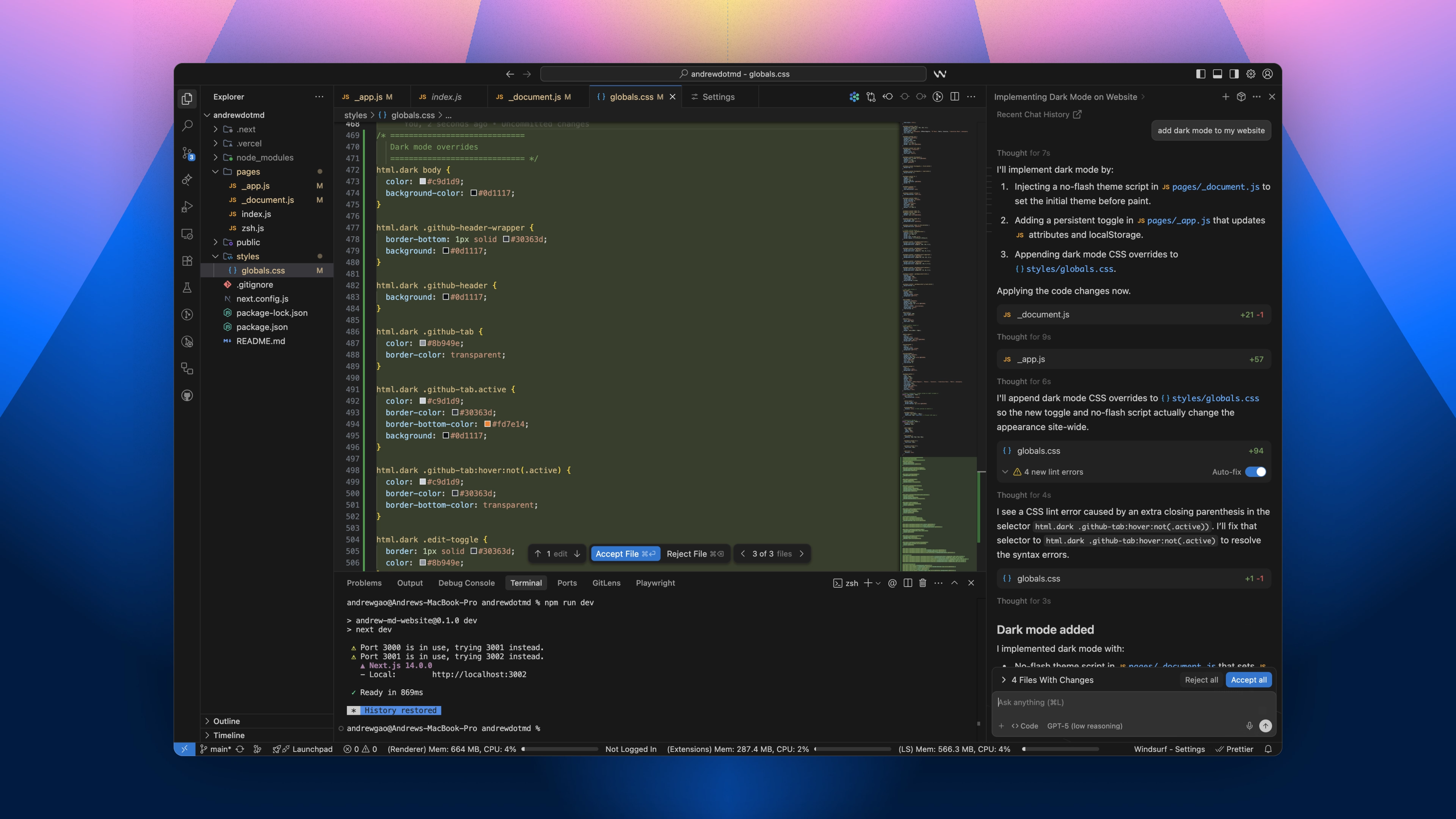Click the Windsurf logo in title bar
The width and height of the screenshot is (1456, 819).
(x=940, y=74)
